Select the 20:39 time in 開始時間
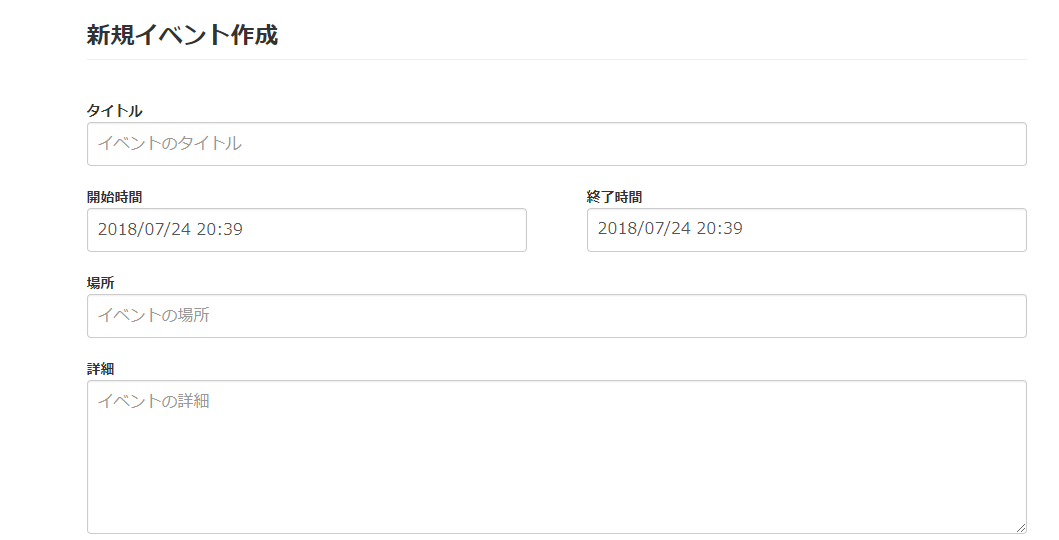 tap(220, 230)
